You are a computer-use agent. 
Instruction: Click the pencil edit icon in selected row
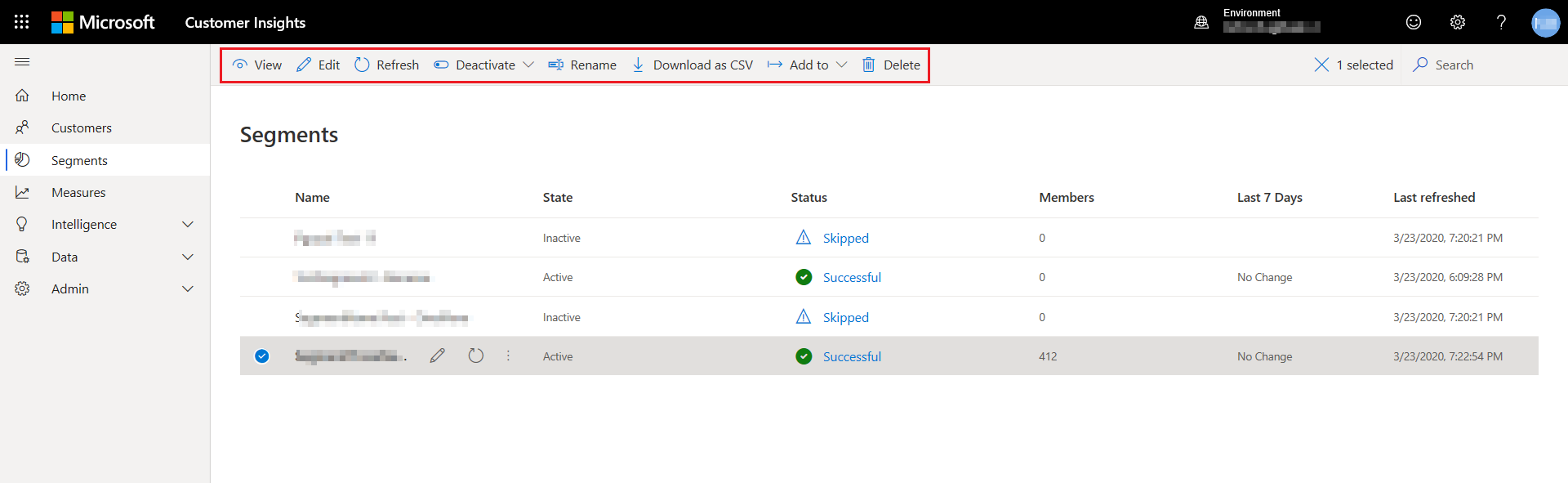pyautogui.click(x=438, y=356)
